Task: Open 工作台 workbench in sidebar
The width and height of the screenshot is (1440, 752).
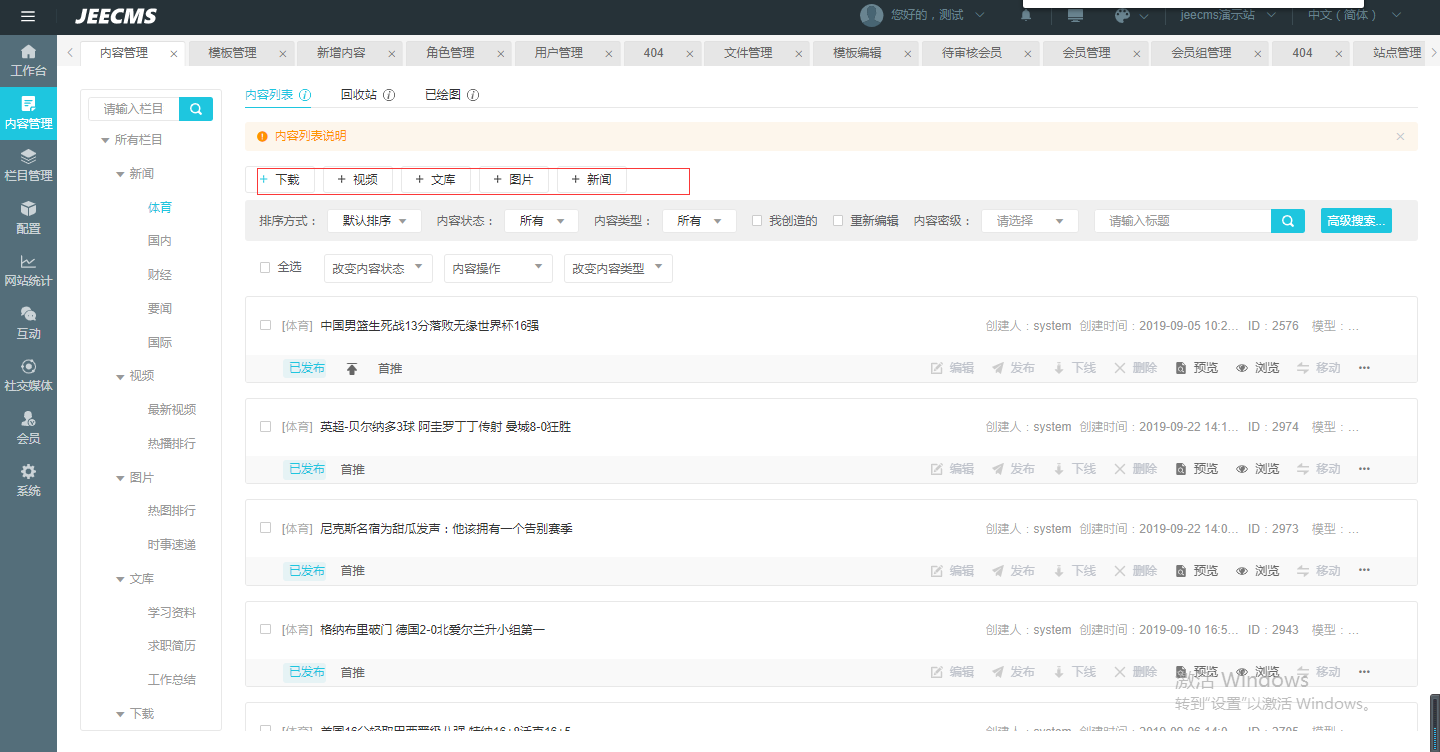Action: pyautogui.click(x=28, y=61)
